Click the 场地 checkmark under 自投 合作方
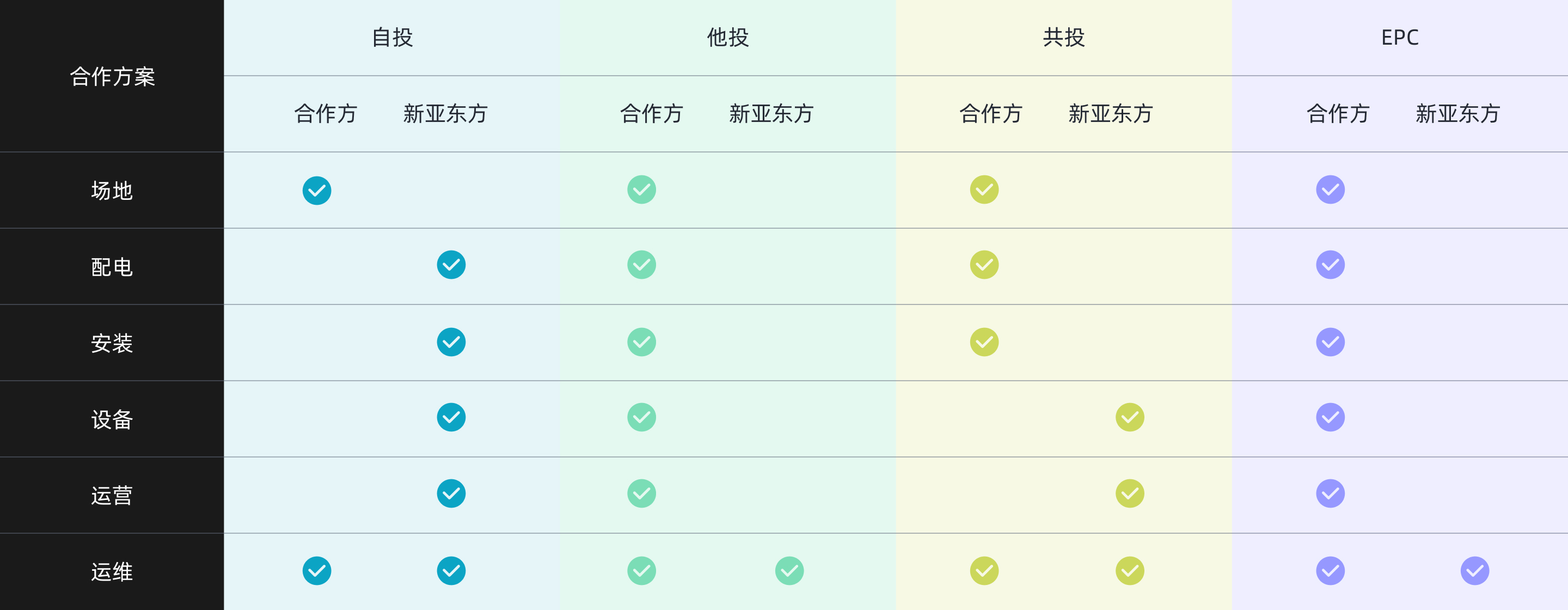 pos(317,191)
